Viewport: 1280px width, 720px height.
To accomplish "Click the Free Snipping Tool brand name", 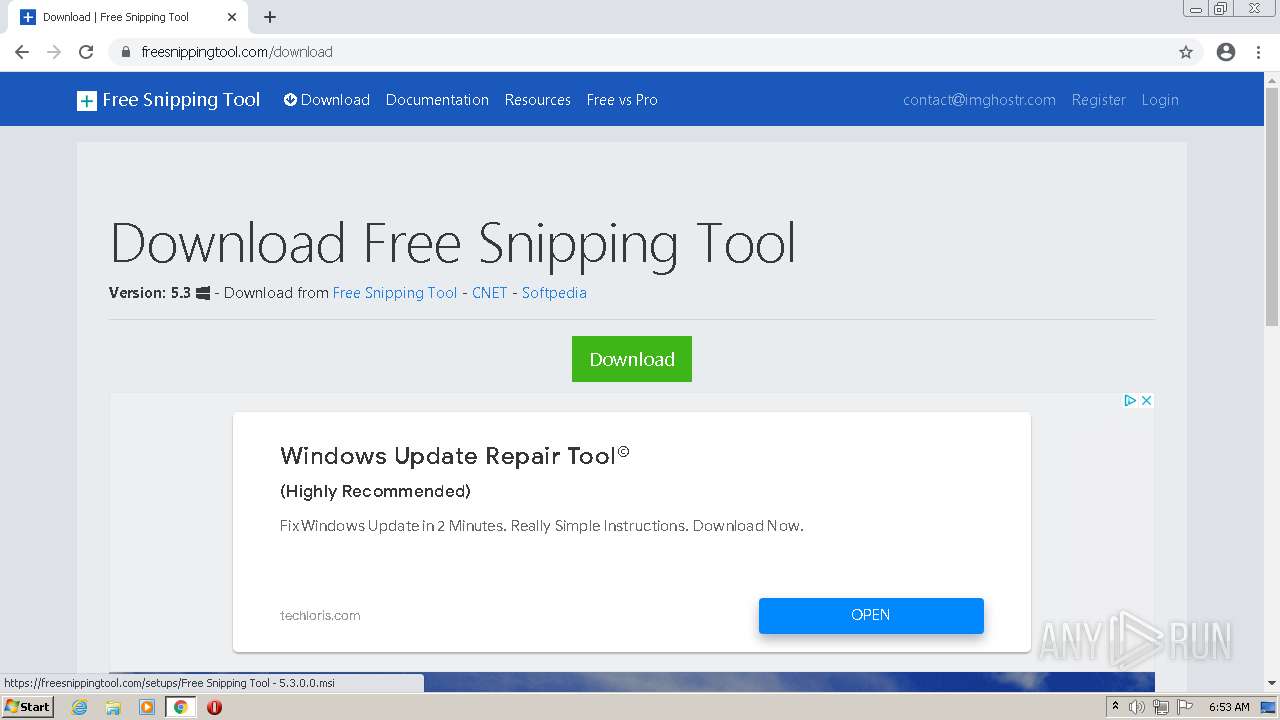I will pyautogui.click(x=181, y=100).
